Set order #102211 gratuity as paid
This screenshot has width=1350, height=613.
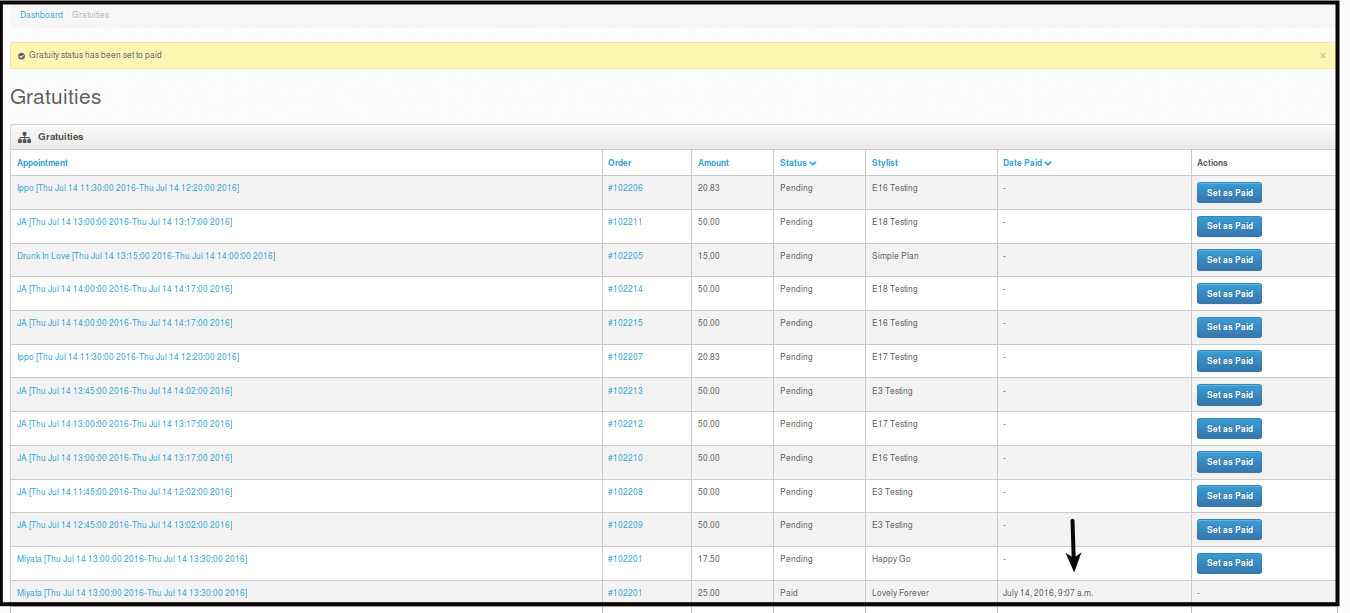[1229, 226]
